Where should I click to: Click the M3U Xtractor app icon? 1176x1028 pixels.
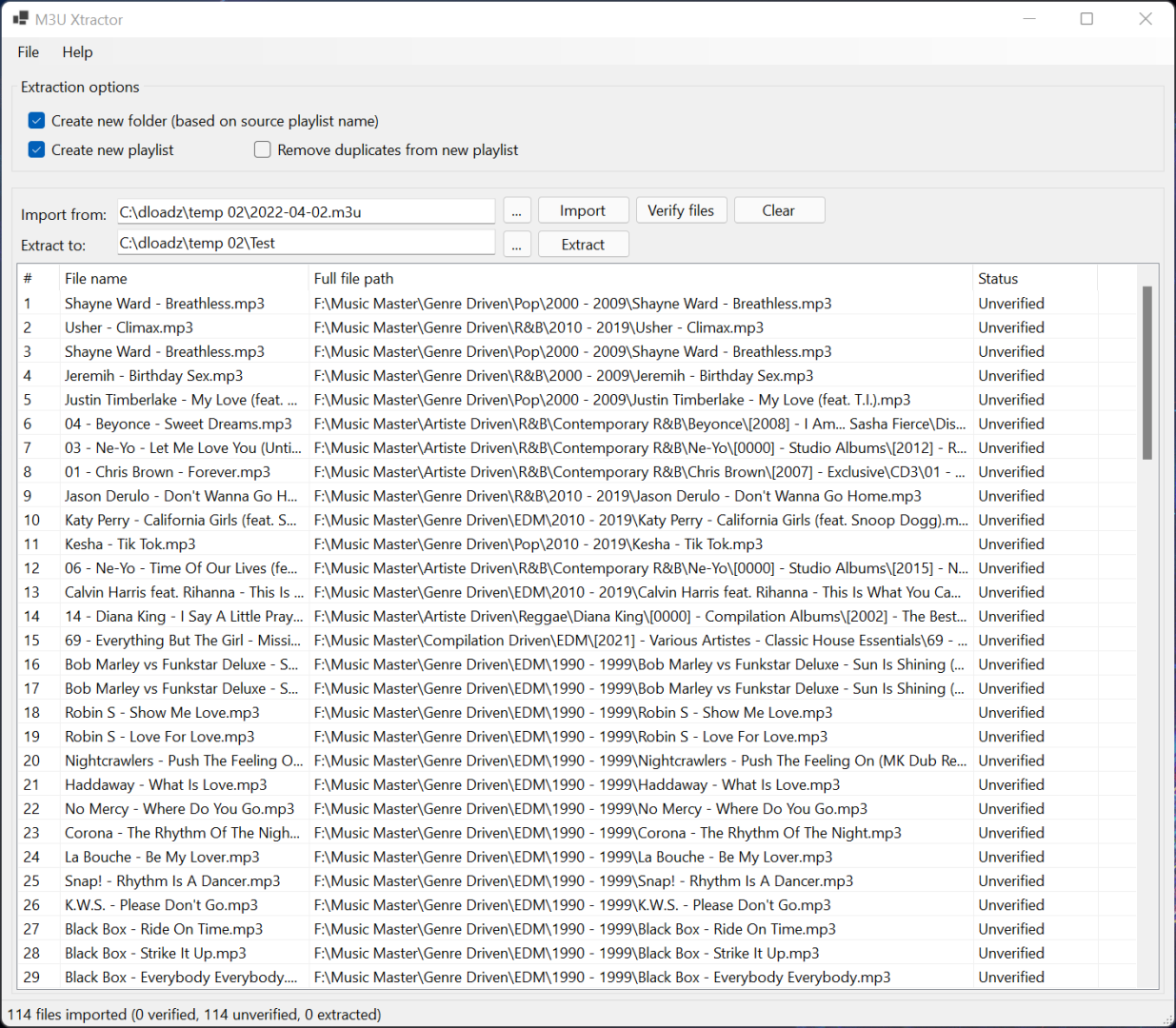pos(21,19)
